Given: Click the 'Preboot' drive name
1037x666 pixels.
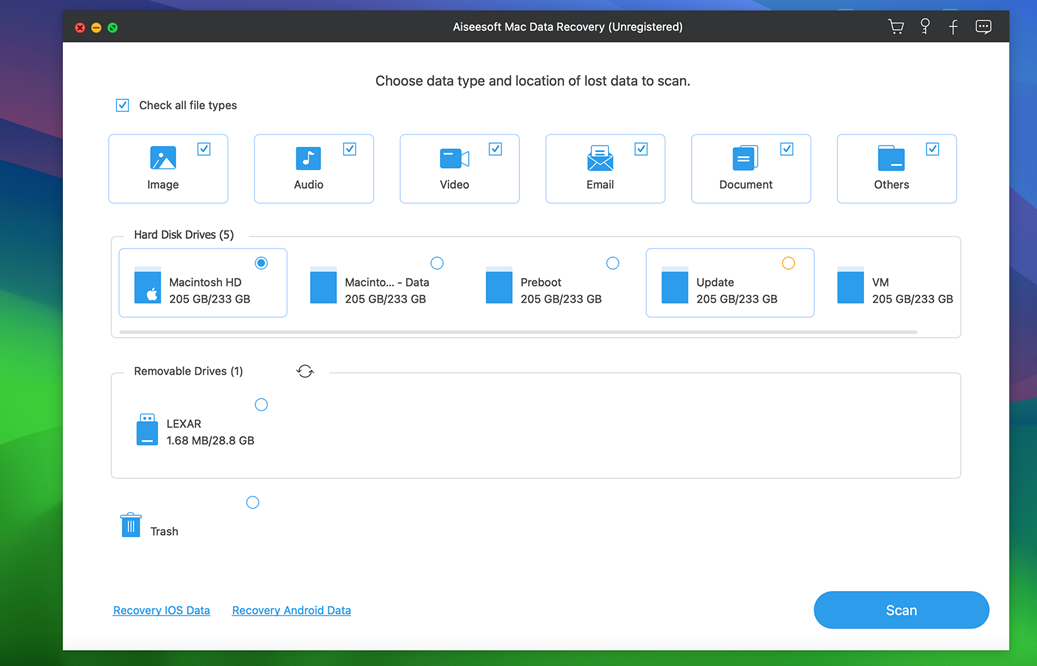Looking at the screenshot, I should (x=541, y=282).
